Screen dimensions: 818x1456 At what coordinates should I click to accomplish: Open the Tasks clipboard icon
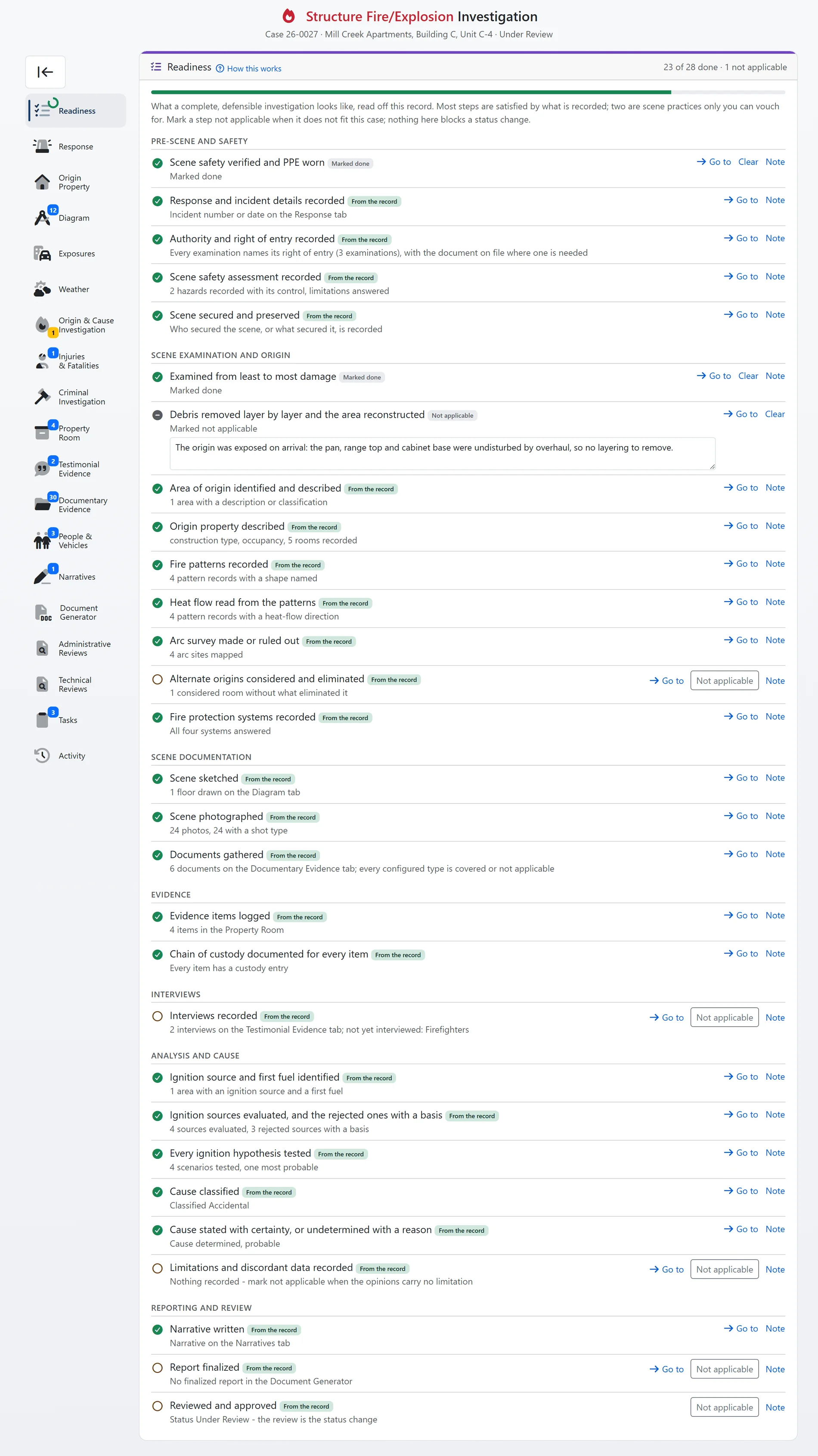(x=42, y=720)
